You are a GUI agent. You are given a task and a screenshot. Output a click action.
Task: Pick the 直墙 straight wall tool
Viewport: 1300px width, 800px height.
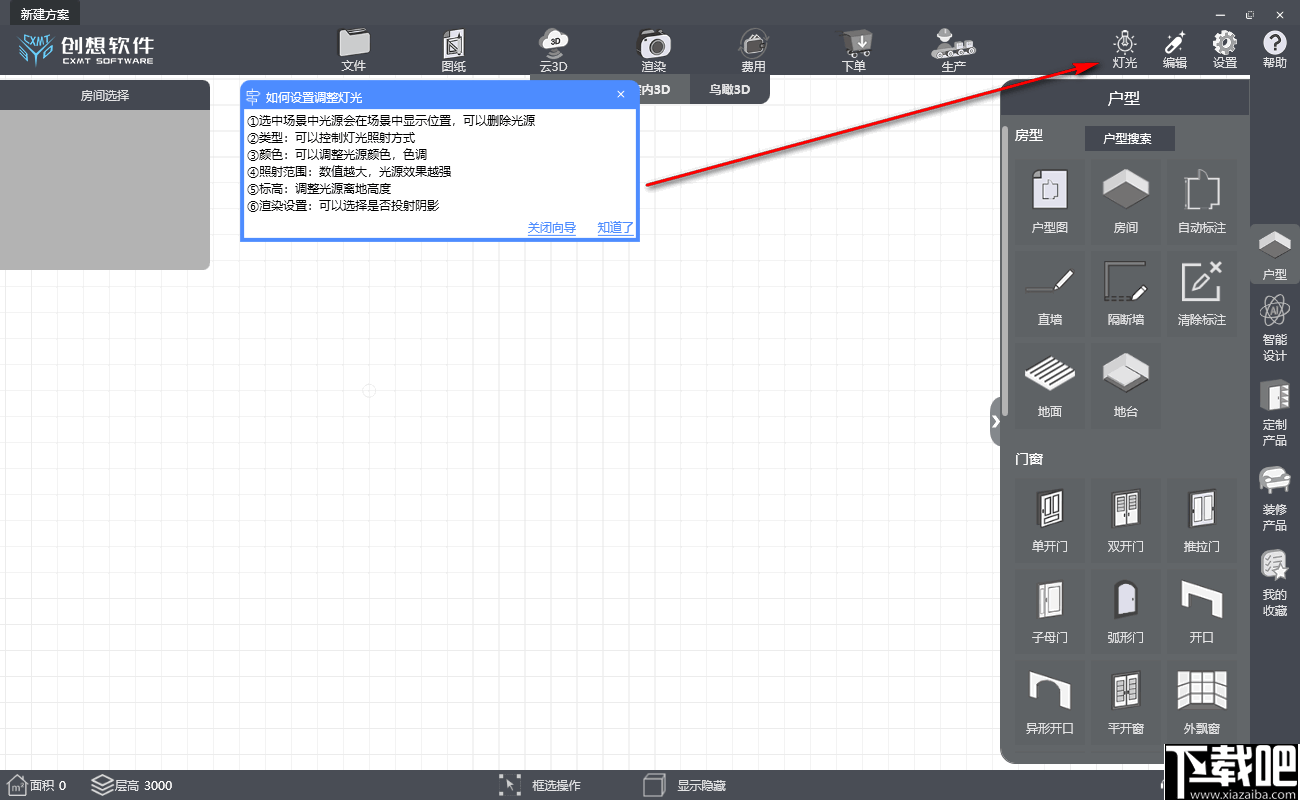1050,294
